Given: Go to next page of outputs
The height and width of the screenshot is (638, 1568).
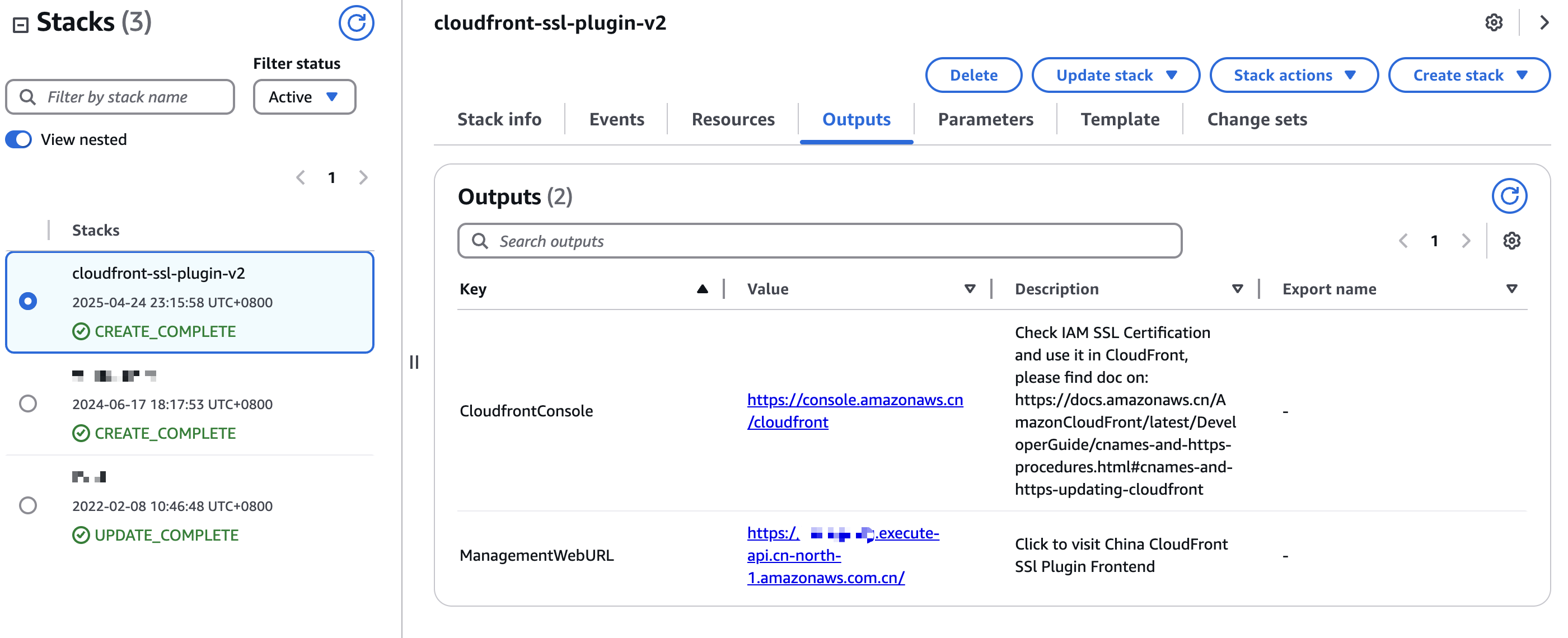Looking at the screenshot, I should pos(1466,241).
